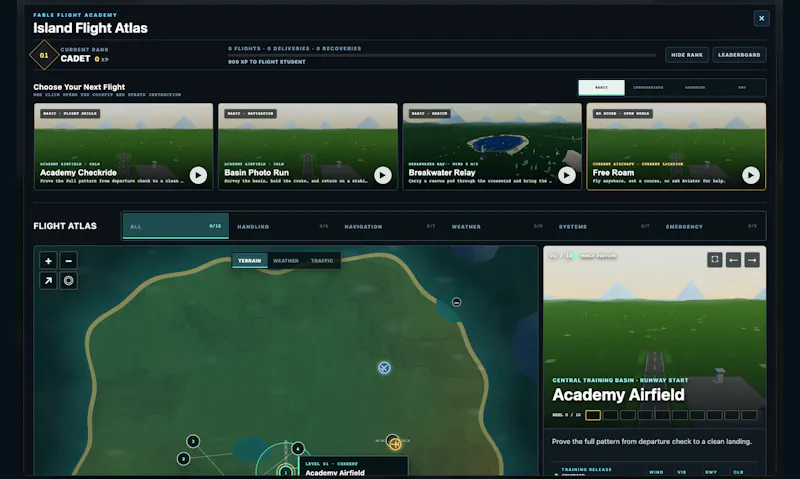Click '900 XP to Flight Student' text
The height and width of the screenshot is (479, 800).
coord(267,62)
